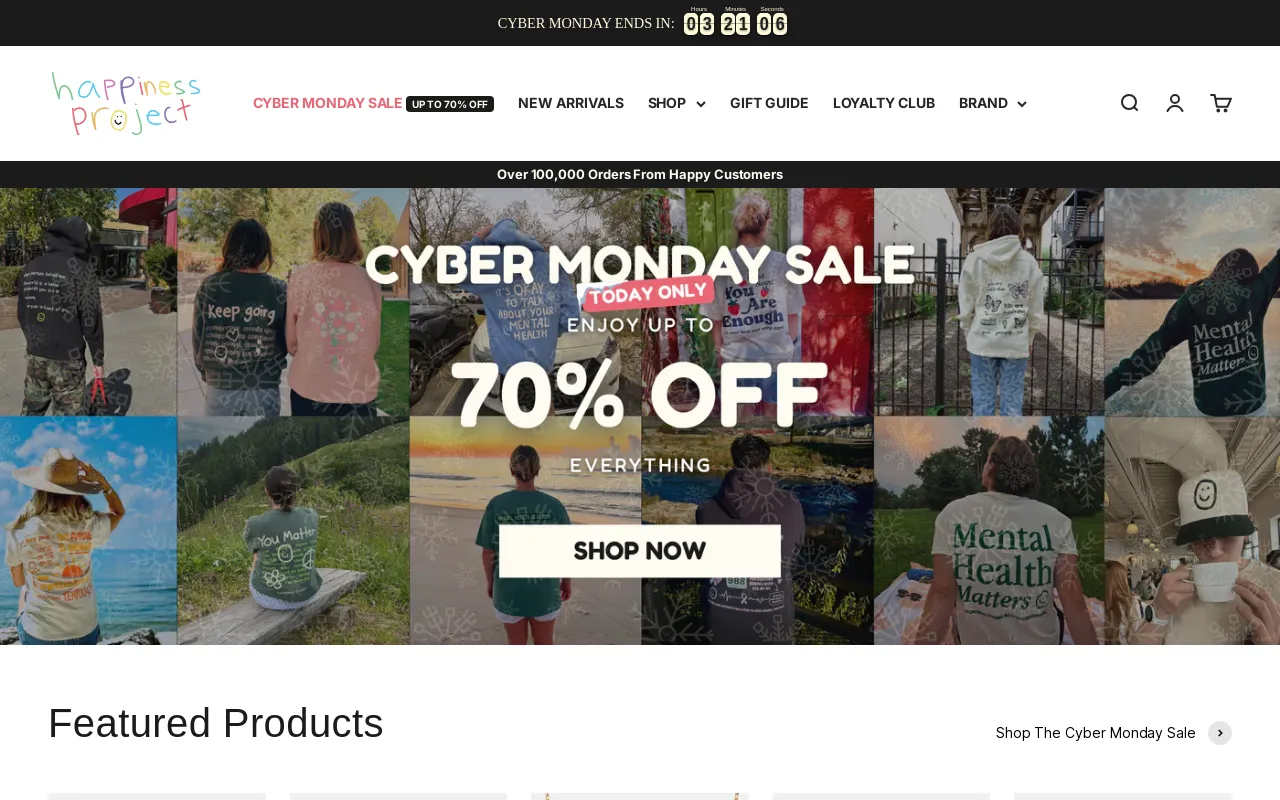Click the countdown seconds digits
The image size is (1280, 800).
pos(772,24)
